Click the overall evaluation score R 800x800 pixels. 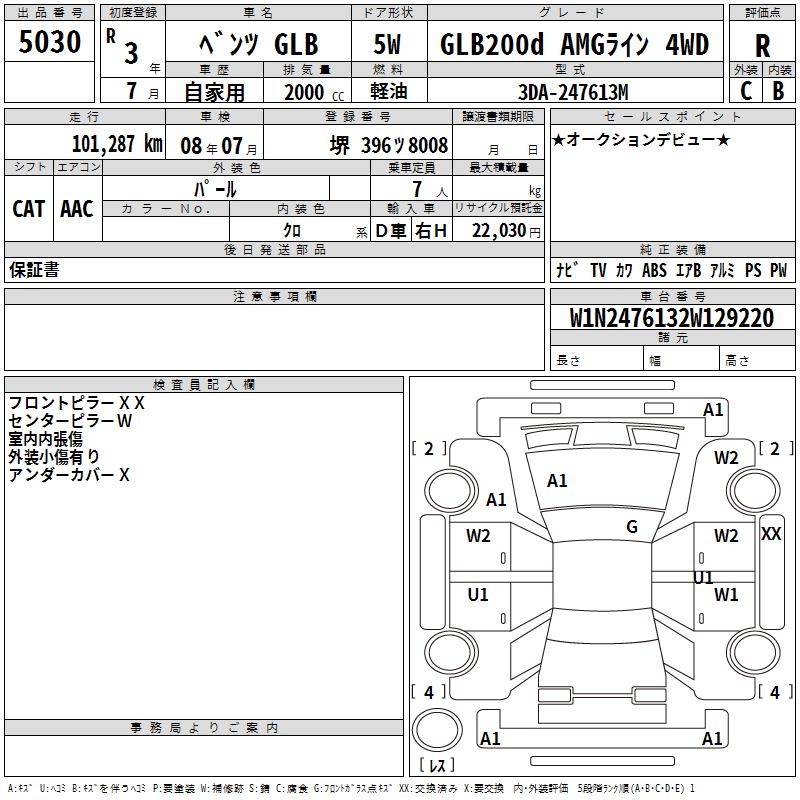pyautogui.click(x=762, y=46)
